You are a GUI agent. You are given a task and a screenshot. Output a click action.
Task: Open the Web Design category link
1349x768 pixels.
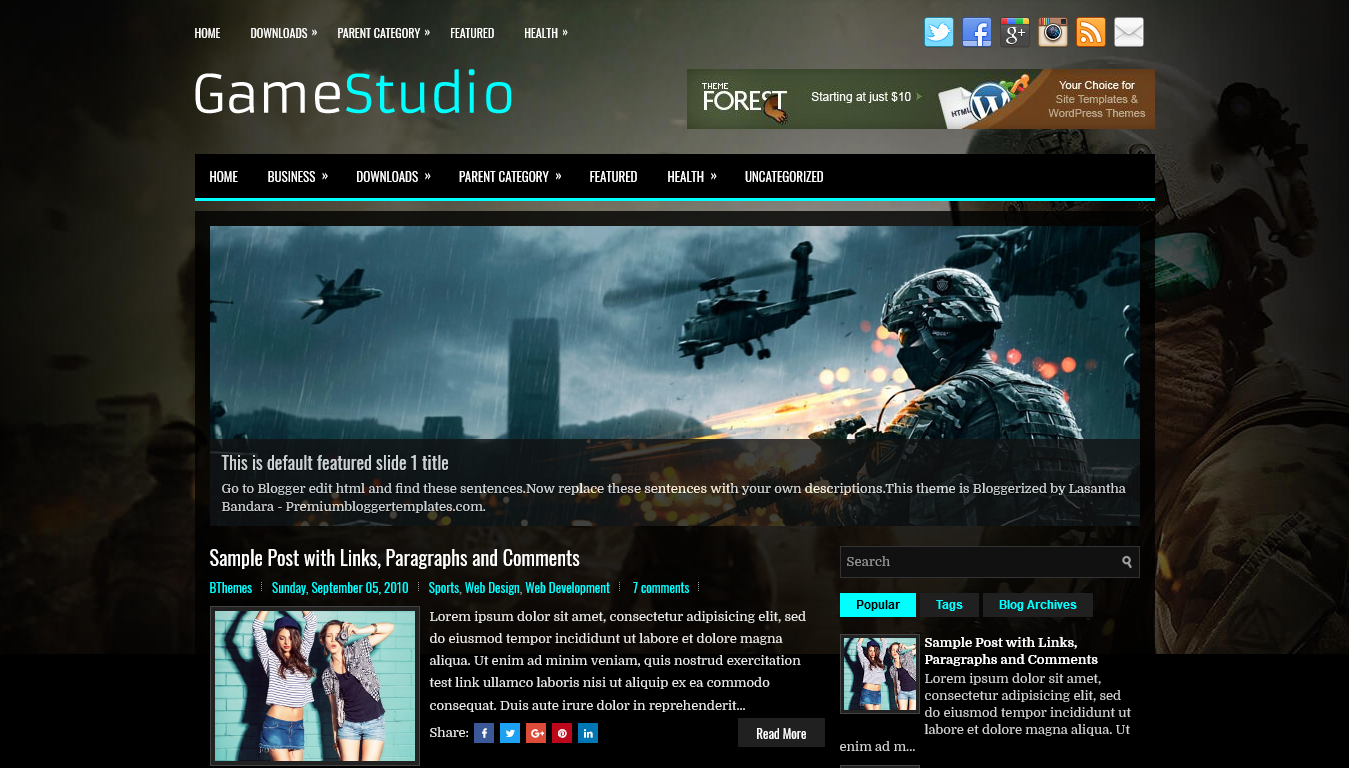tap(492, 588)
